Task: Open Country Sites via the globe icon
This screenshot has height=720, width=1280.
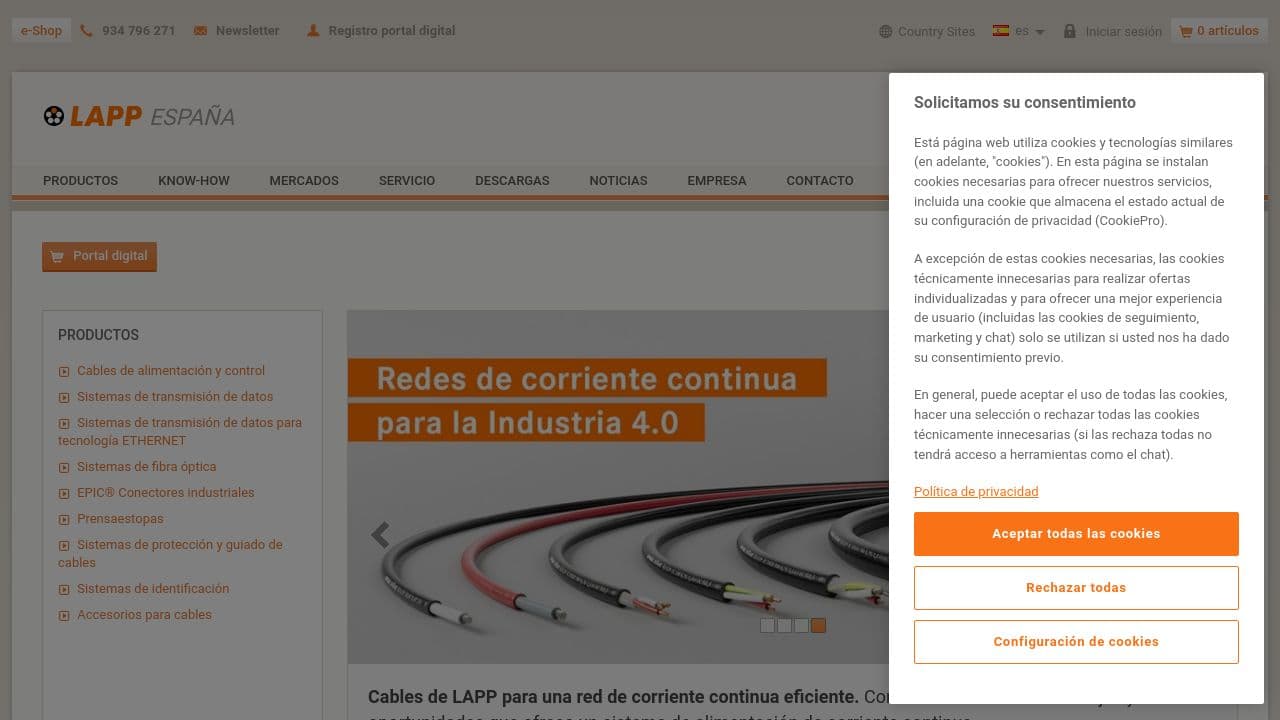Action: pyautogui.click(x=884, y=31)
